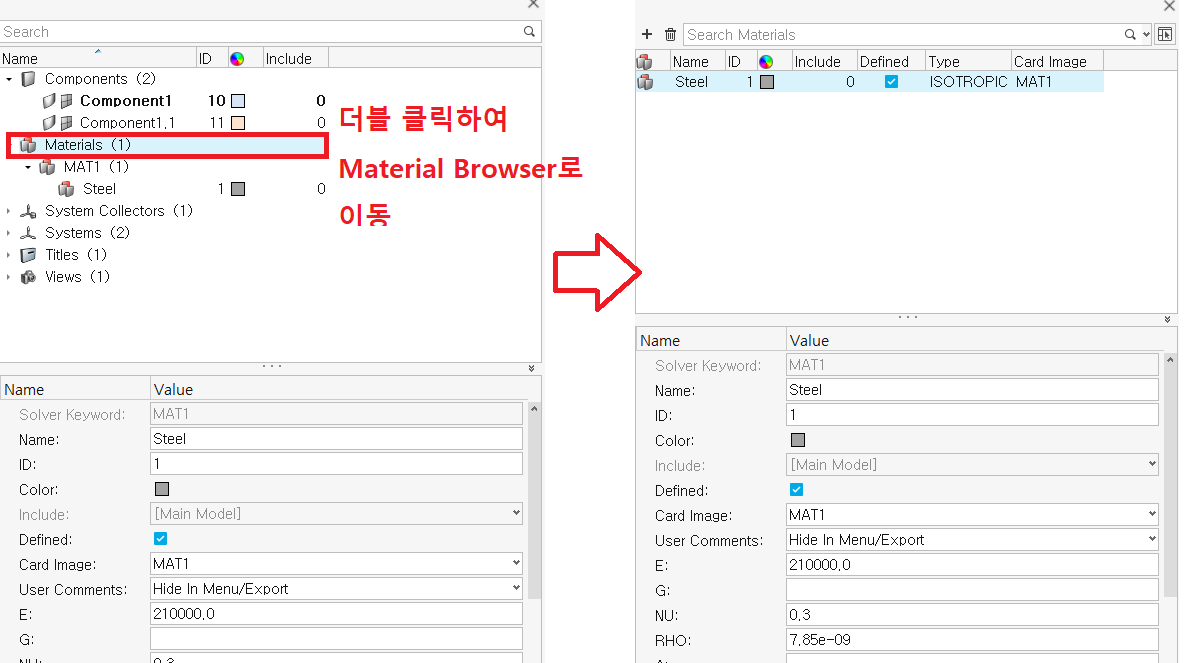The height and width of the screenshot is (663, 1187).
Task: Delete material using trash icon
Action: pos(670,34)
